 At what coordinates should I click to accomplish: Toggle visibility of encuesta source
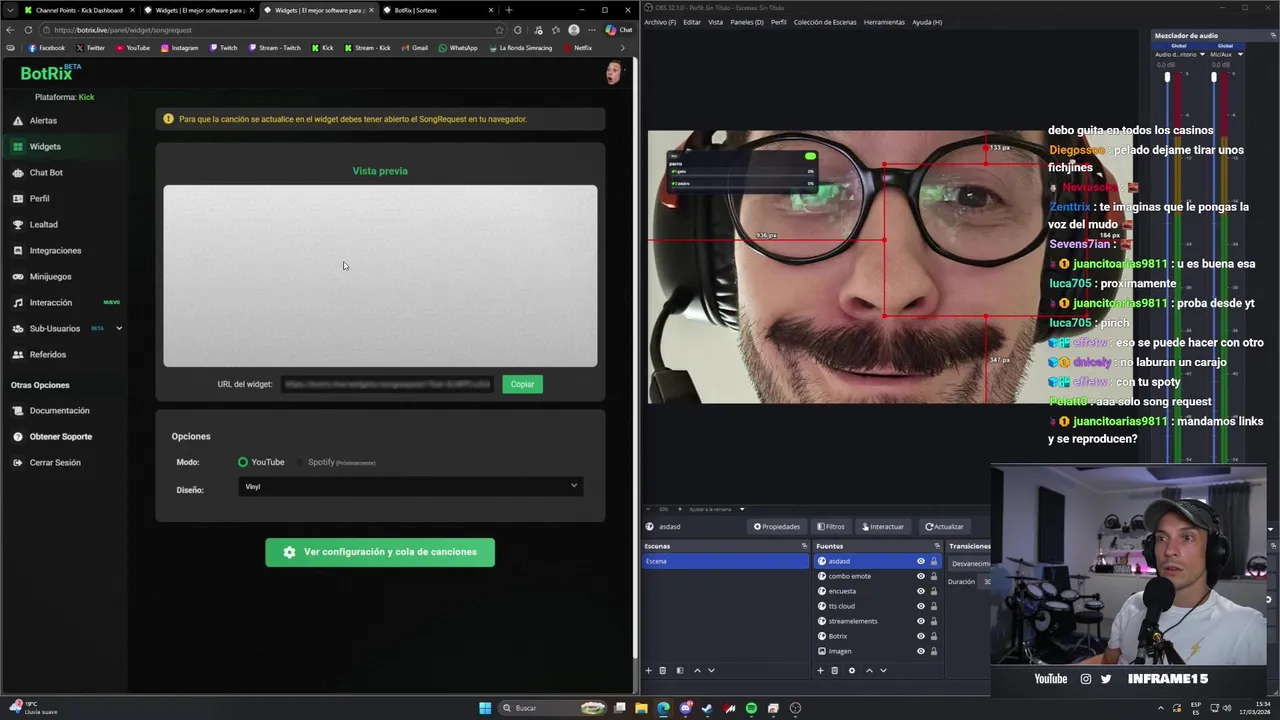[921, 591]
